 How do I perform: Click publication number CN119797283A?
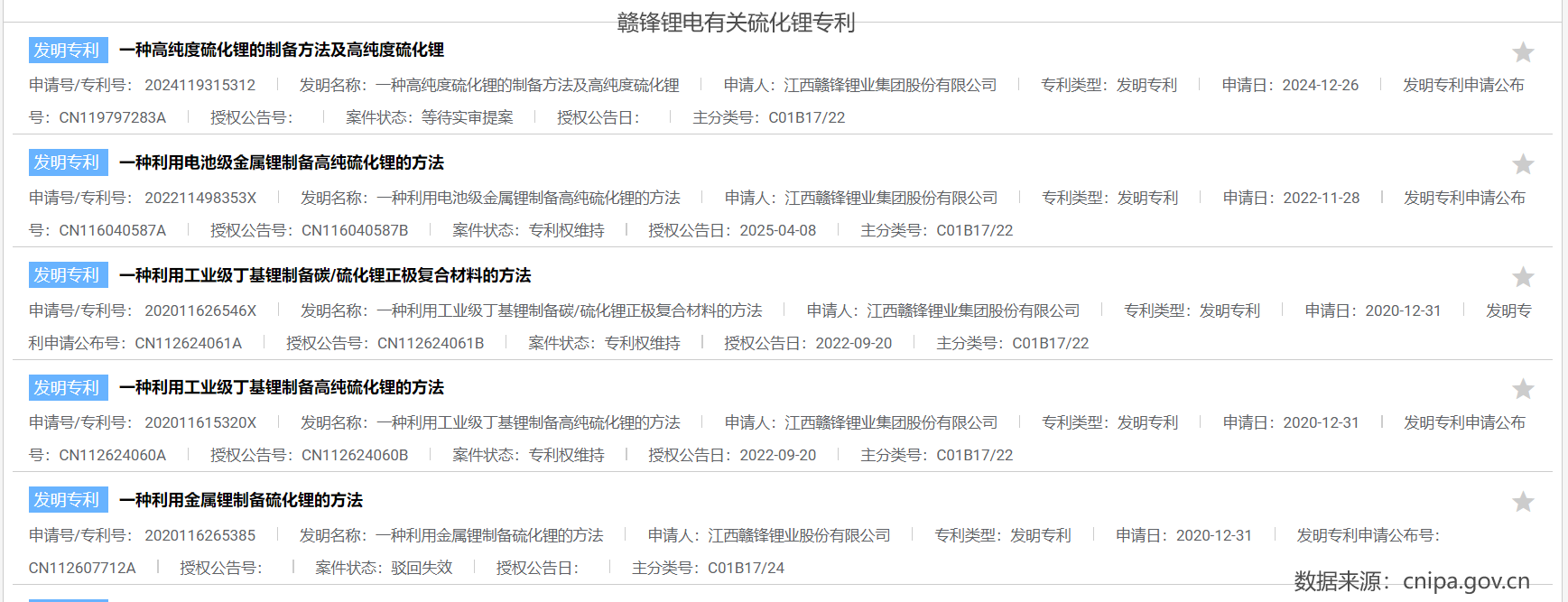[113, 117]
